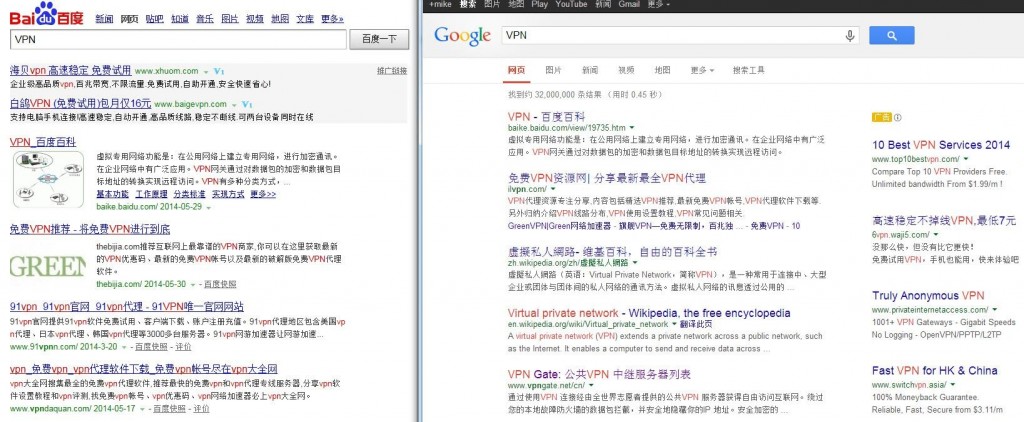Select 新闻 in the Baidu navigation
1024x422 pixels.
click(x=104, y=19)
